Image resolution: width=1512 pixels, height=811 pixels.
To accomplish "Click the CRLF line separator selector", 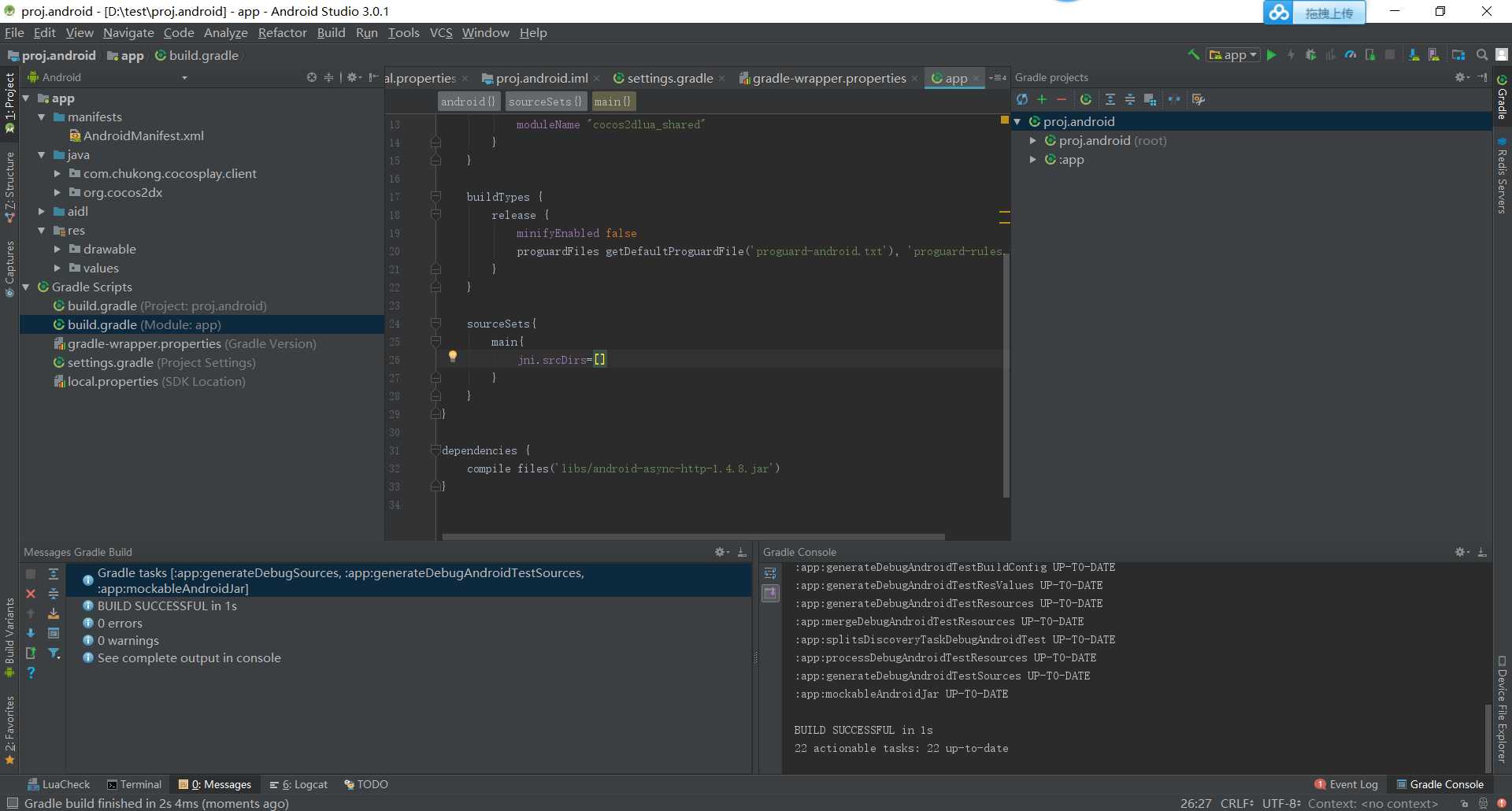I will click(1237, 803).
